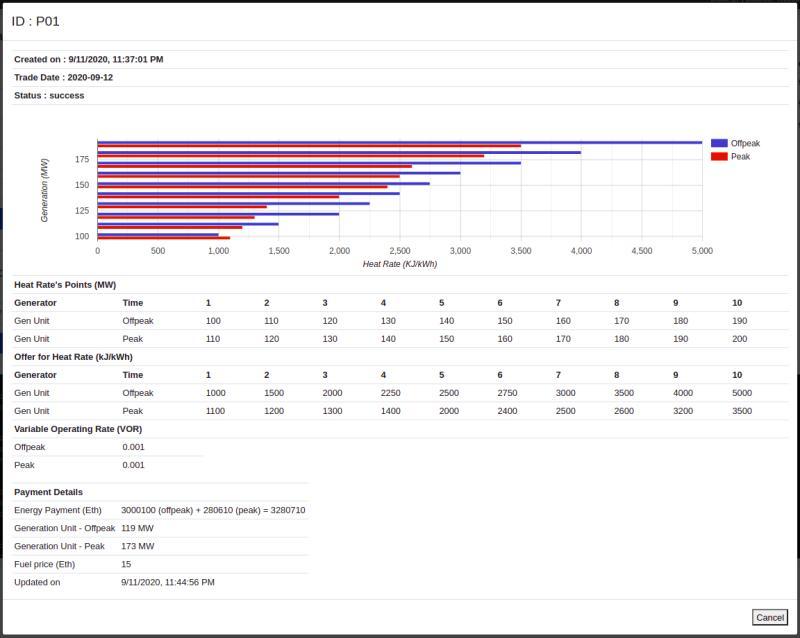The image size is (800, 638).
Task: Click 'Generation (MW)' axis title
Action: (x=44, y=190)
